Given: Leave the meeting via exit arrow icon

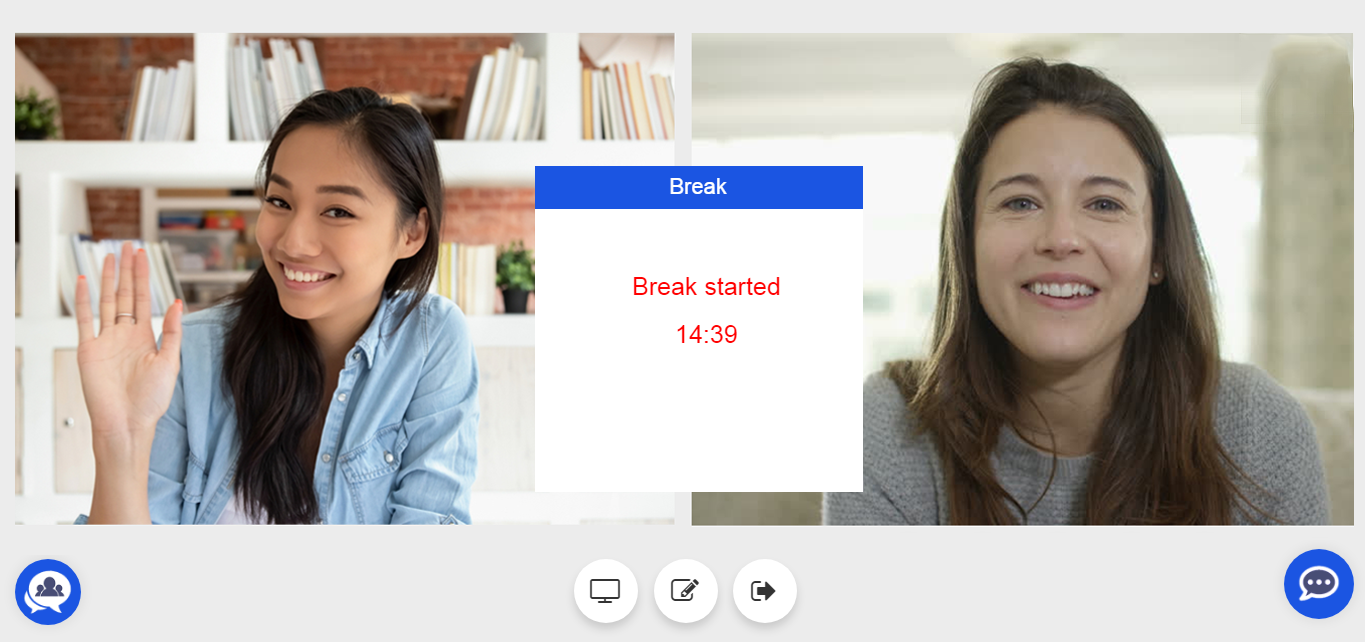Looking at the screenshot, I should pyautogui.click(x=765, y=591).
